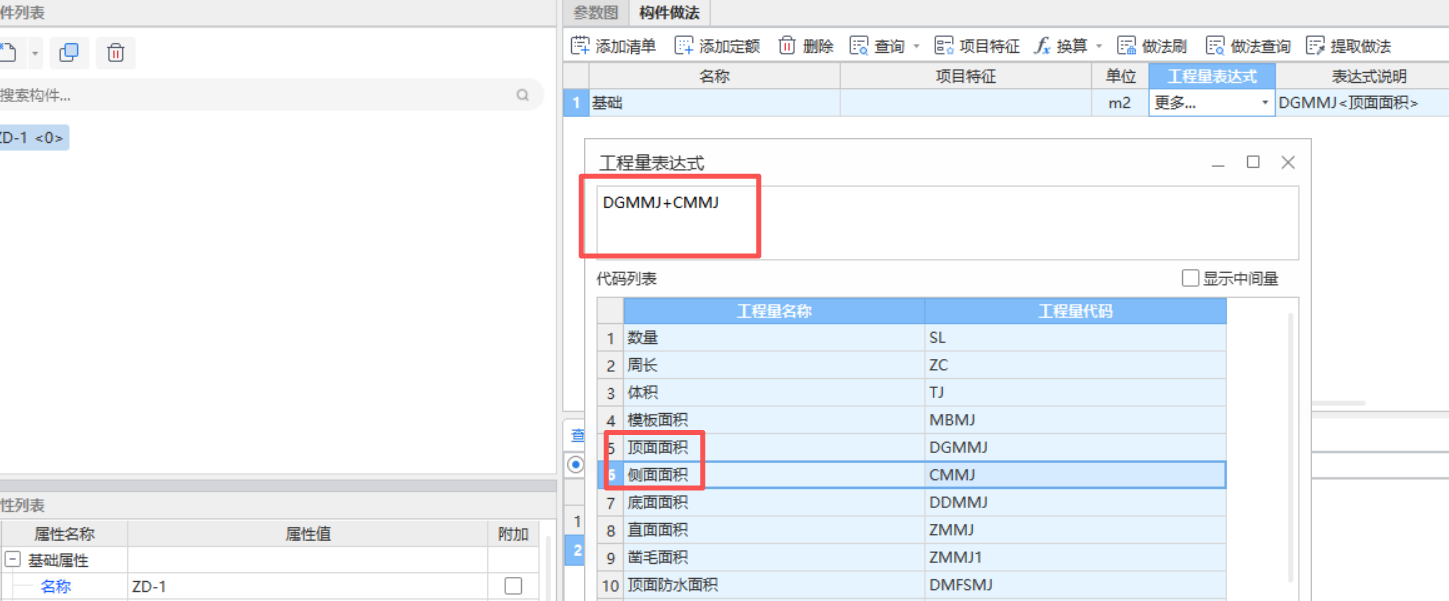Collapse the 基础属性 tree node
This screenshot has width=1449, height=601.
pos(13,560)
